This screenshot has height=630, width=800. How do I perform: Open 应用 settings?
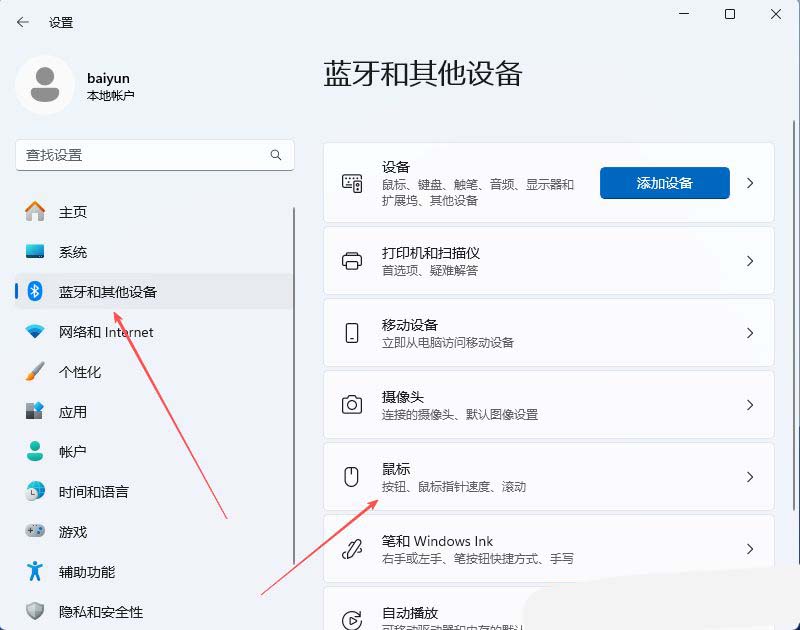click(153, 411)
